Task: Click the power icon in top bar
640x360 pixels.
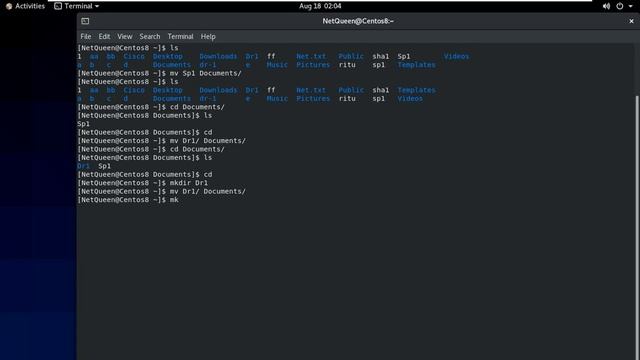Action: [x=620, y=6]
